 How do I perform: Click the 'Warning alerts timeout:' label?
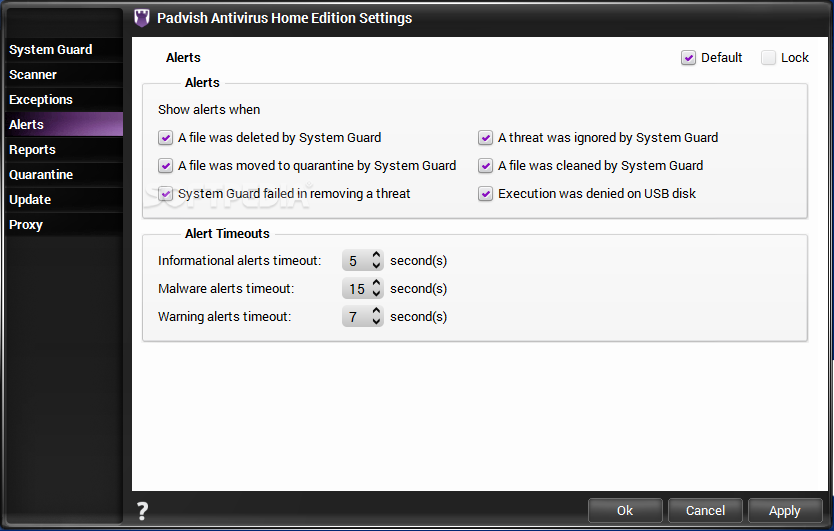[224, 317]
